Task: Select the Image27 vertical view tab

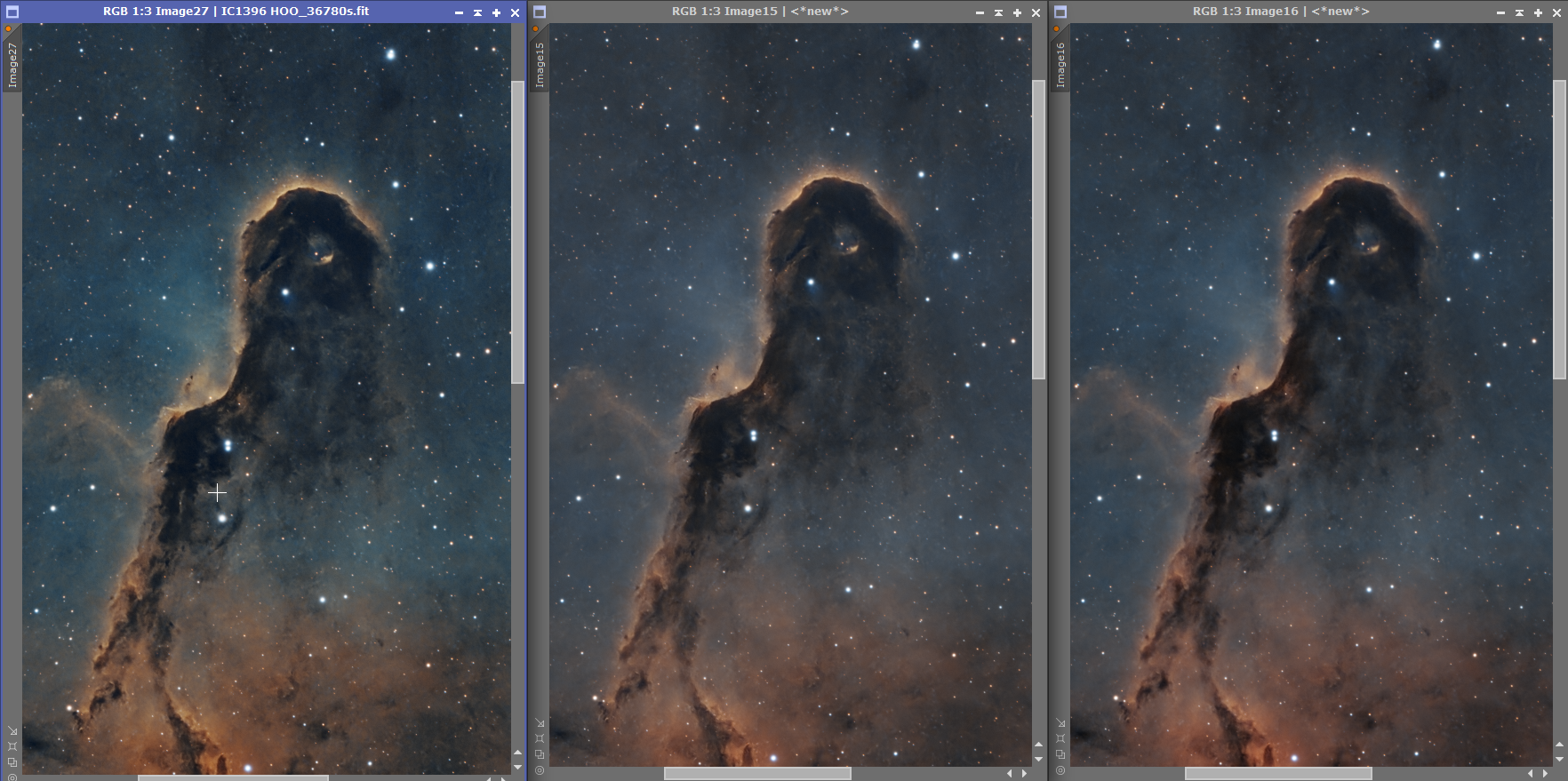Action: [12, 64]
